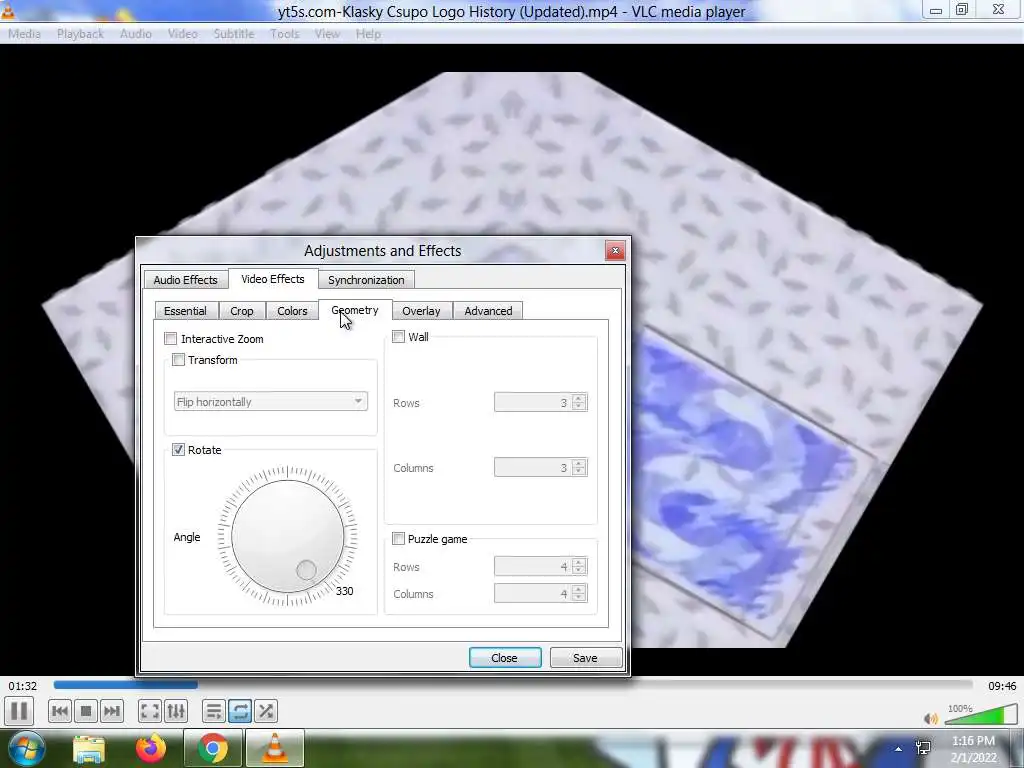This screenshot has width=1024, height=768.
Task: Click the VLC cone title bar icon
Action: [x=7, y=10]
